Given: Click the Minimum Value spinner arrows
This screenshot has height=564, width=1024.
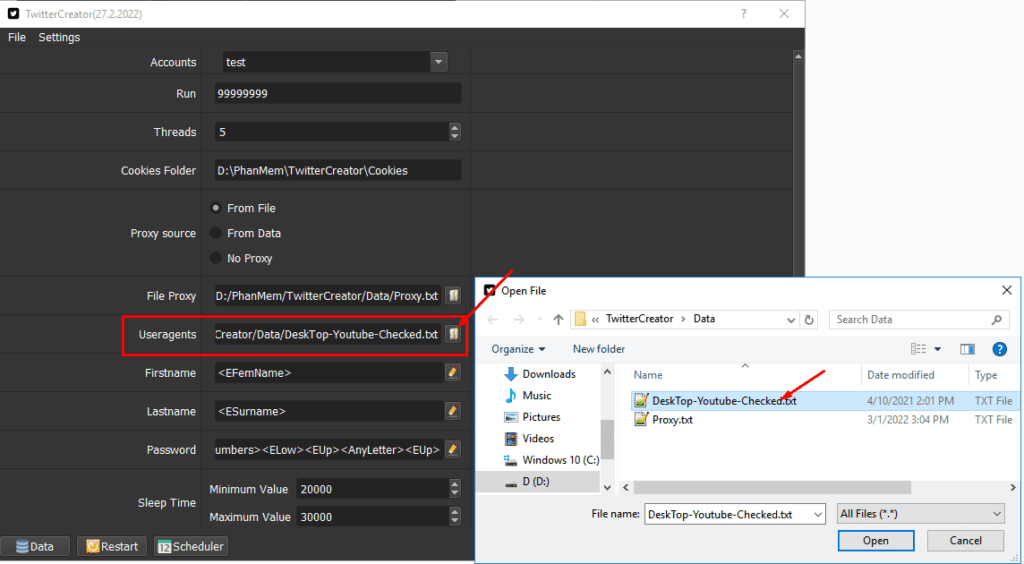Looking at the screenshot, I should pyautogui.click(x=455, y=489).
